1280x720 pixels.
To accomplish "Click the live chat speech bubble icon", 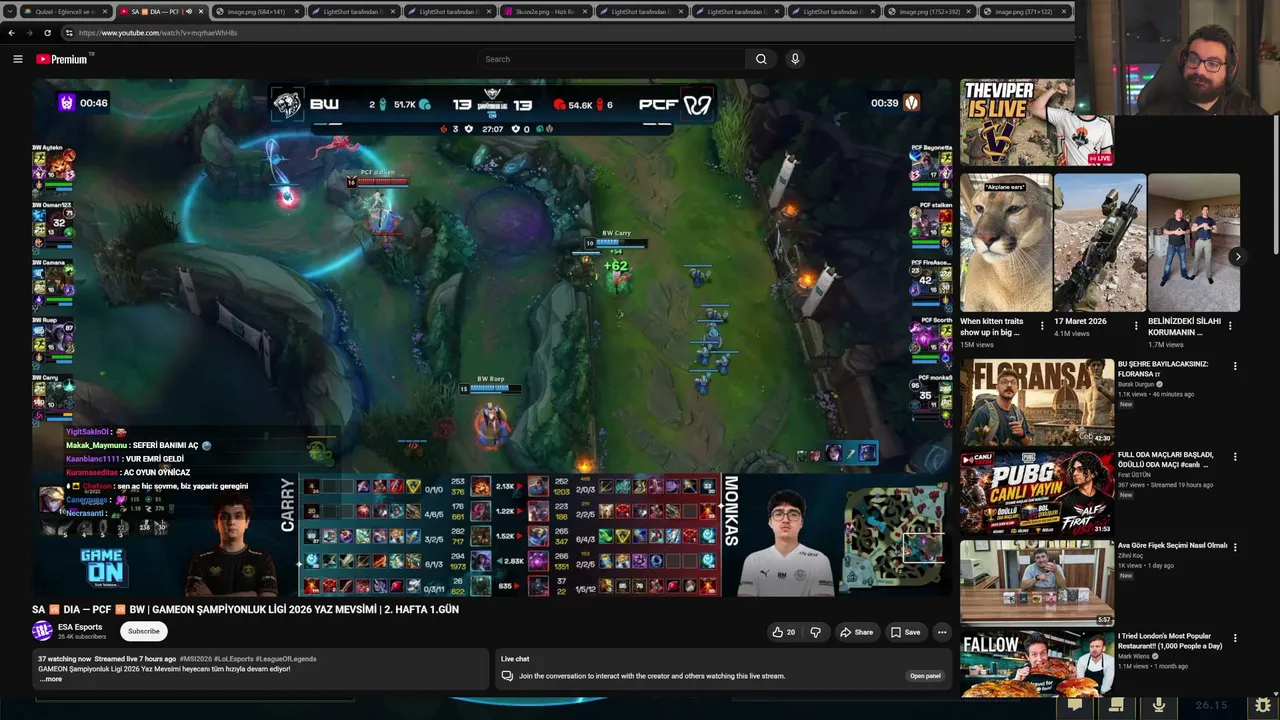I will coord(507,676).
